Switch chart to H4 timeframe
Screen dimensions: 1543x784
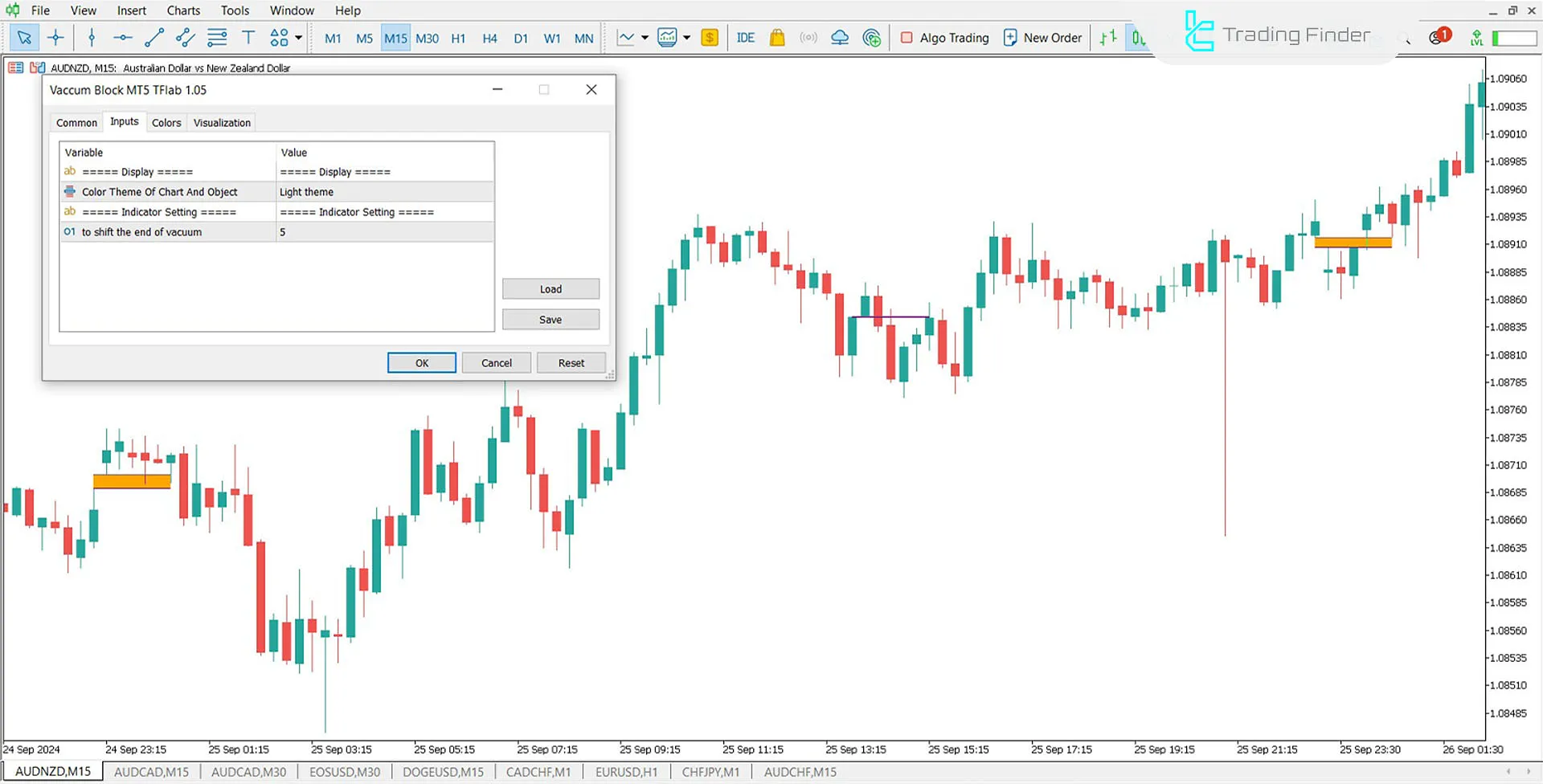(x=489, y=39)
